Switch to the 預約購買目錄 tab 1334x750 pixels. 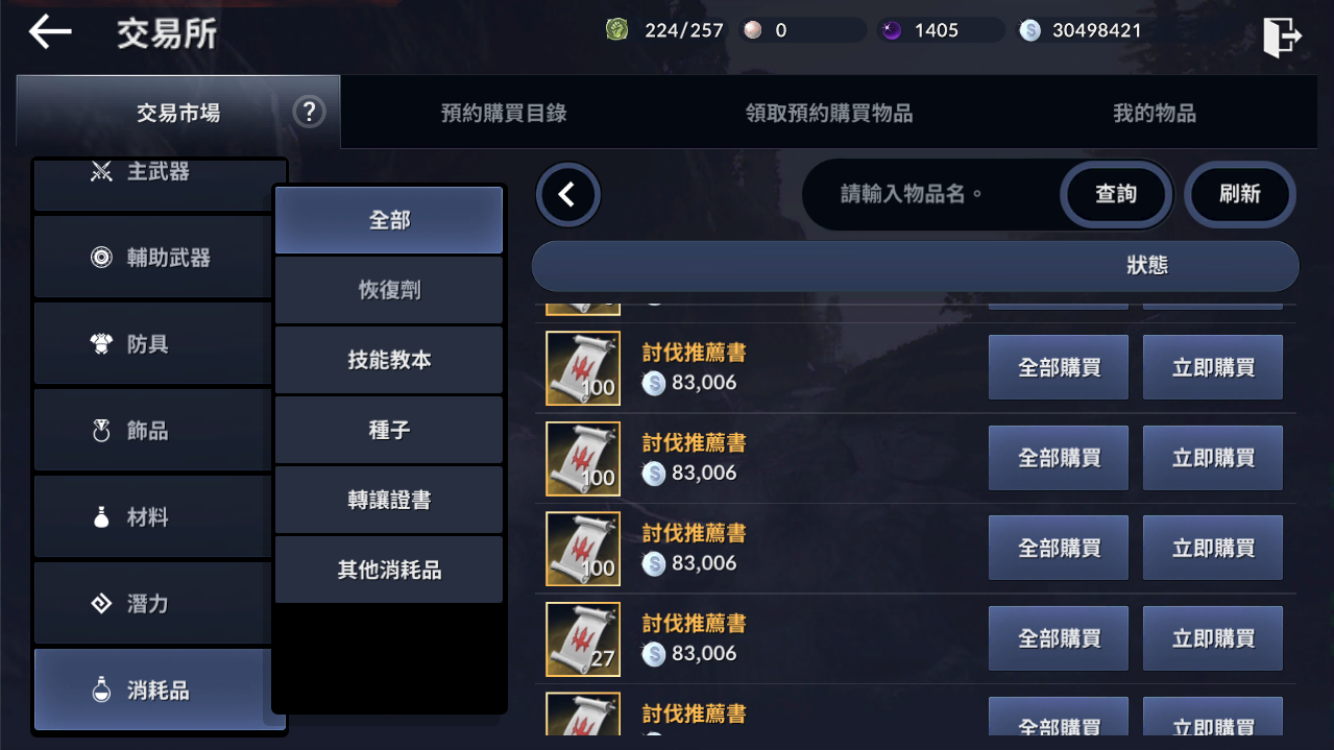click(x=504, y=113)
